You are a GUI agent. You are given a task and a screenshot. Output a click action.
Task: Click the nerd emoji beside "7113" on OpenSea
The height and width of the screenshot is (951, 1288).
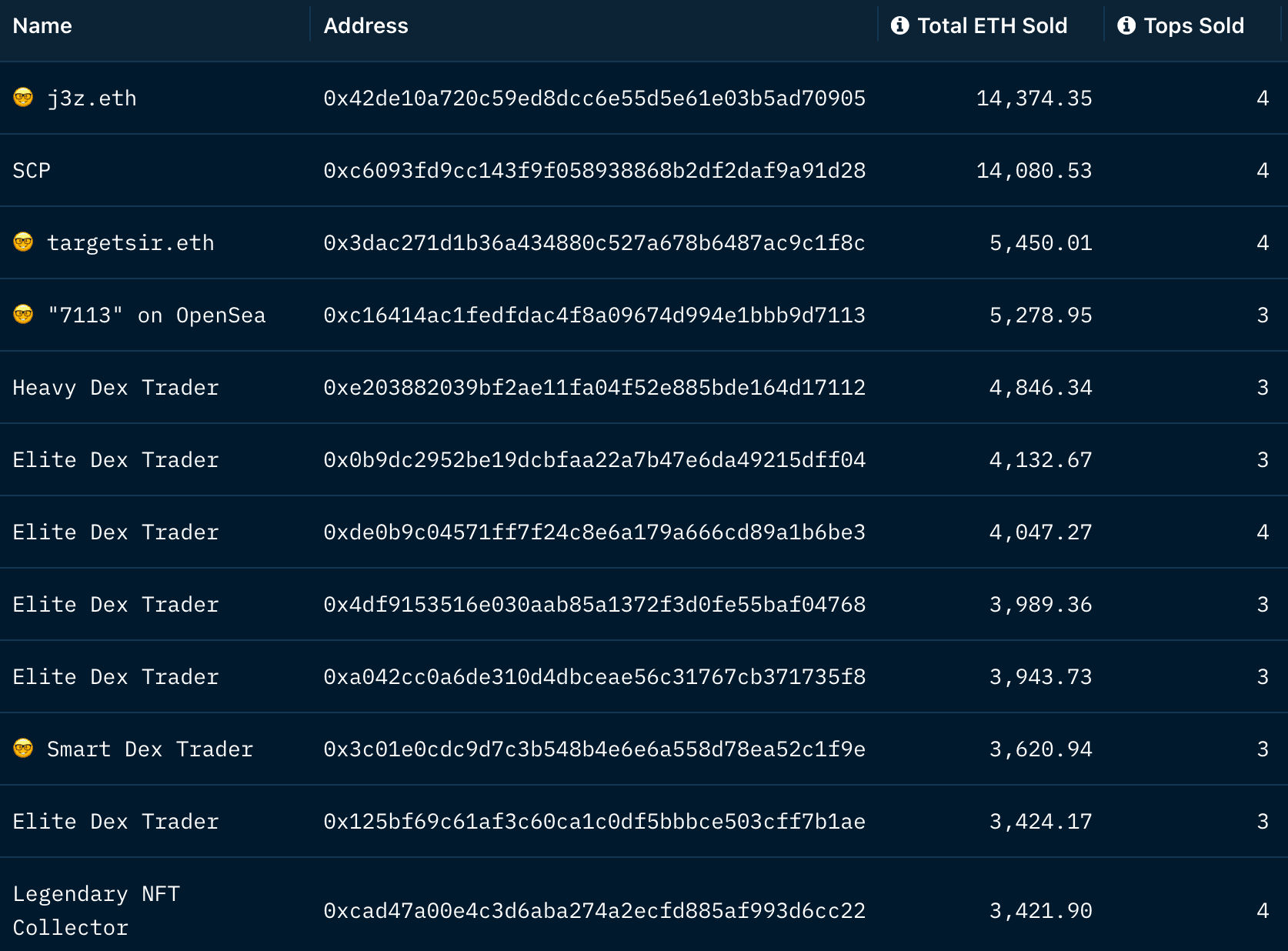coord(23,315)
